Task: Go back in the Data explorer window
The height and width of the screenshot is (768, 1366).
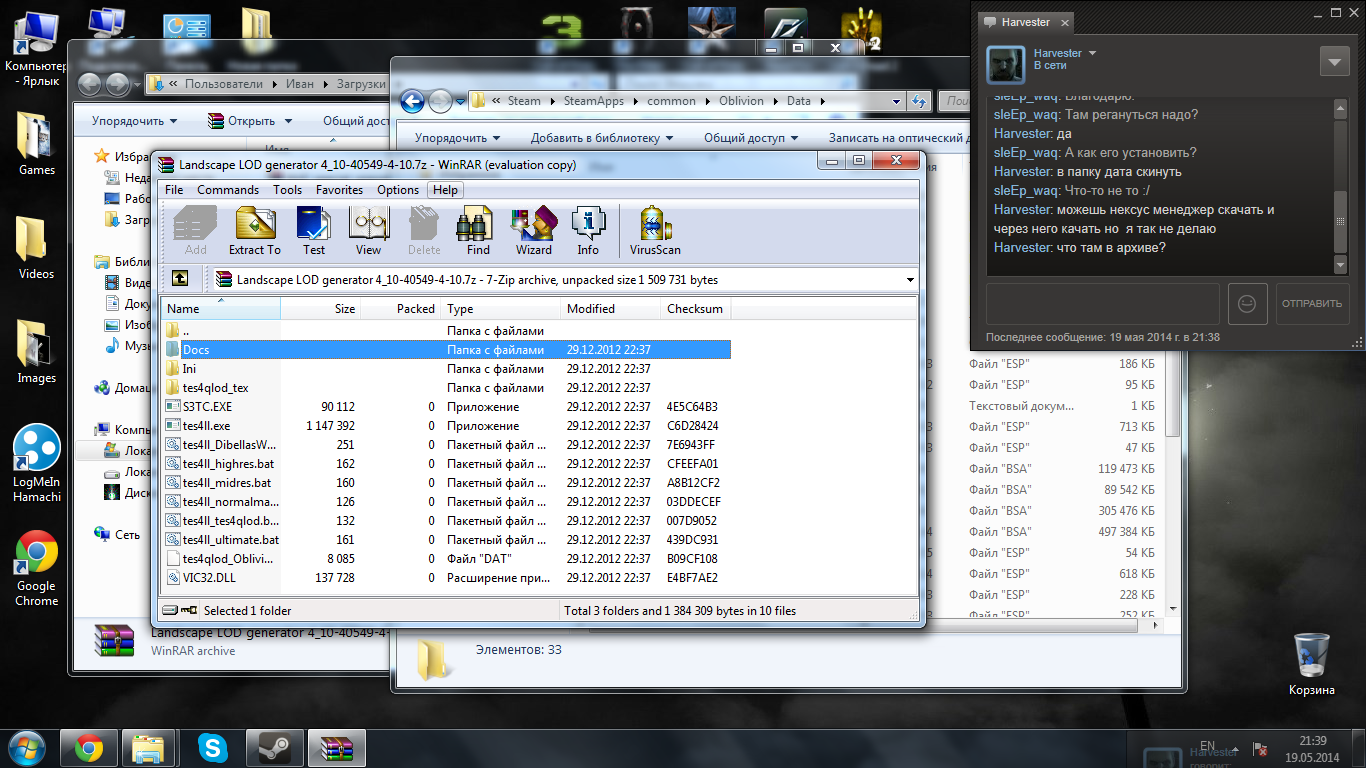Action: pyautogui.click(x=412, y=101)
